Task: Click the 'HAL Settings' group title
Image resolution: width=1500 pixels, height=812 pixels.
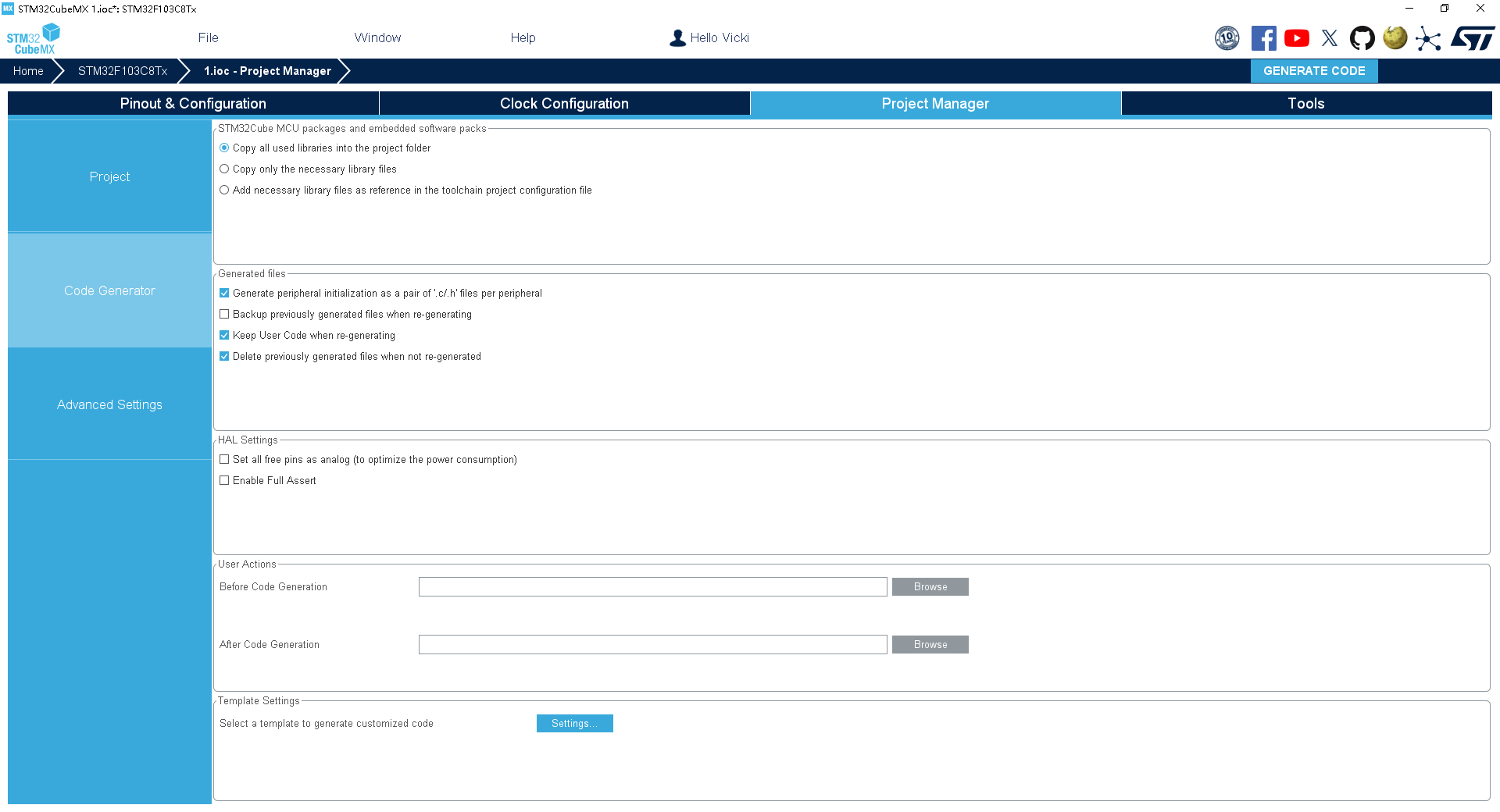Action: pyautogui.click(x=248, y=440)
